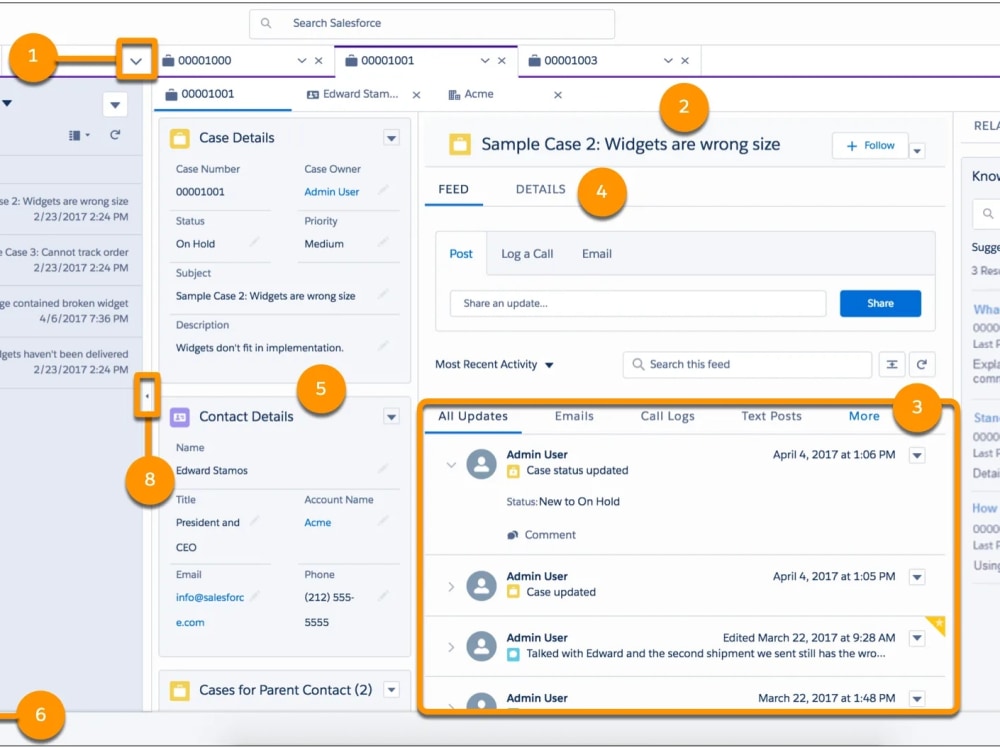The image size is (1000, 750).
Task: Expand the first Admin User feed item chevron
Action: tap(451, 464)
